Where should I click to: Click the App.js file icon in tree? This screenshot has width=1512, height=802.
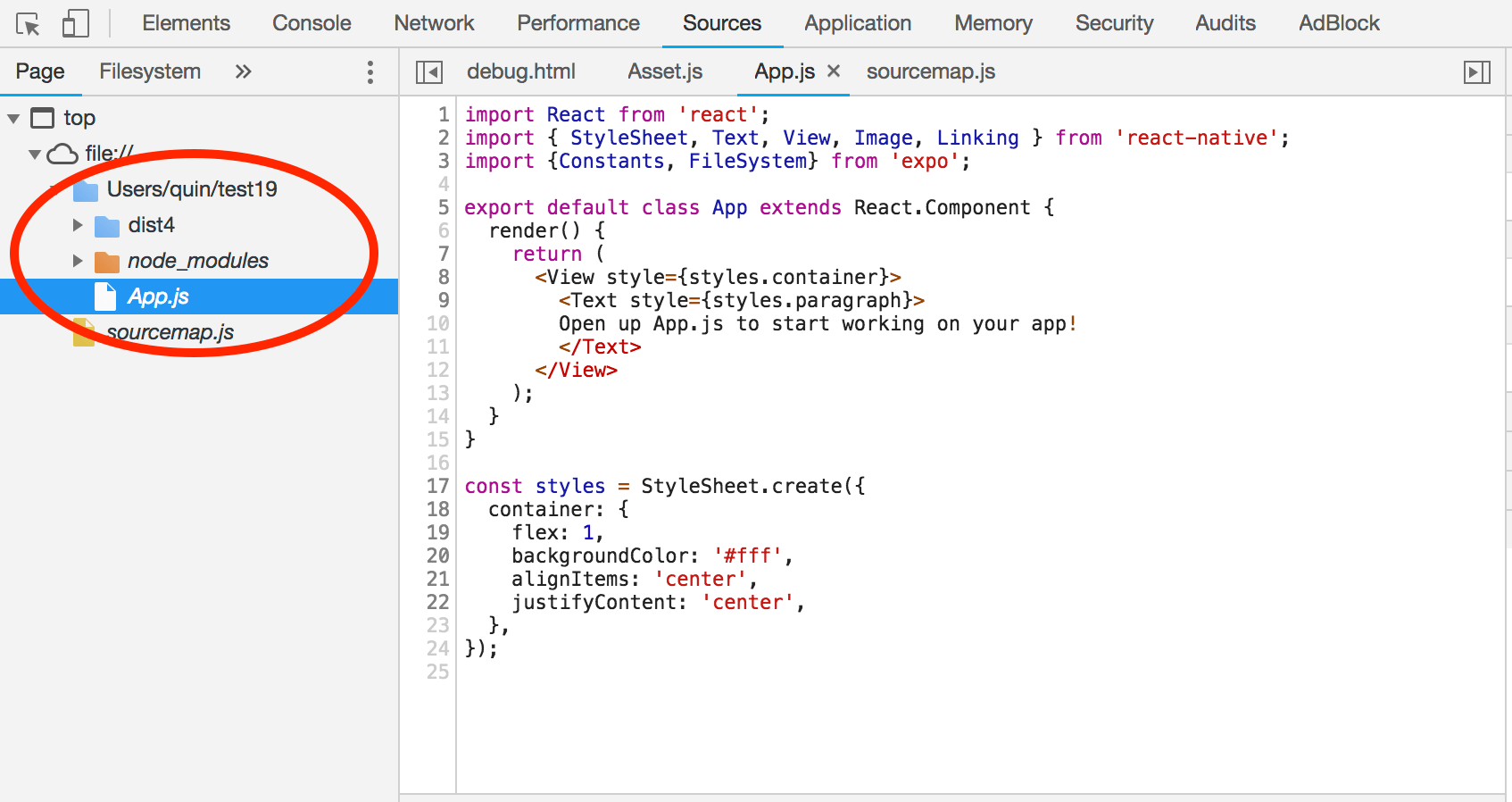click(x=105, y=297)
